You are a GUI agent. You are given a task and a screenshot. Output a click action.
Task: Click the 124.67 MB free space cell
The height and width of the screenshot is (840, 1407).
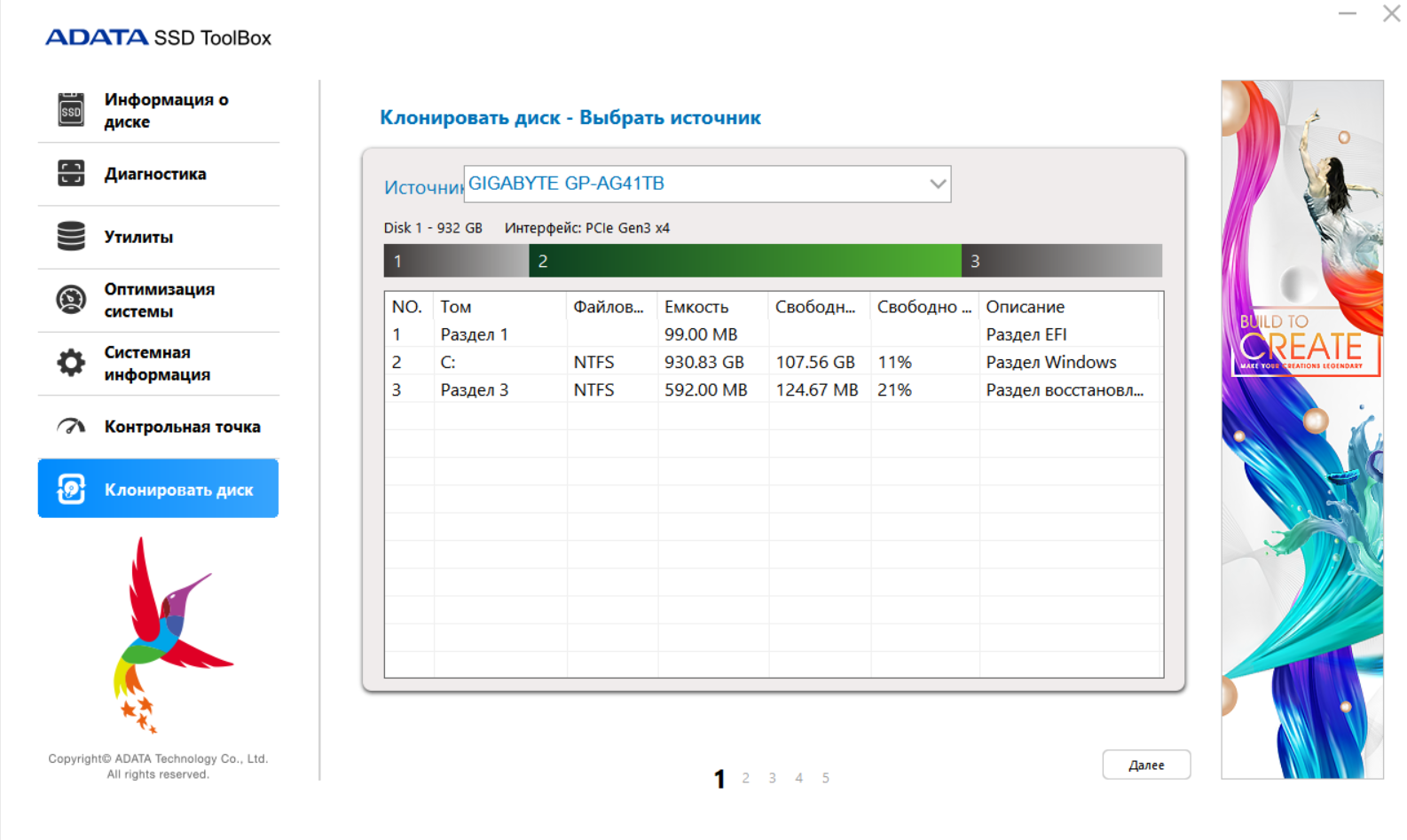pos(817,389)
